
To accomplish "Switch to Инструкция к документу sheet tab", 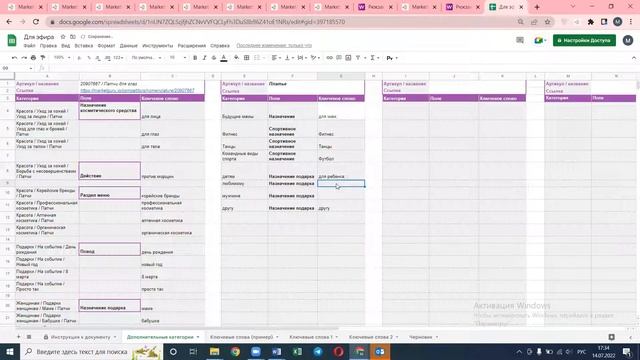I will 80,337.
